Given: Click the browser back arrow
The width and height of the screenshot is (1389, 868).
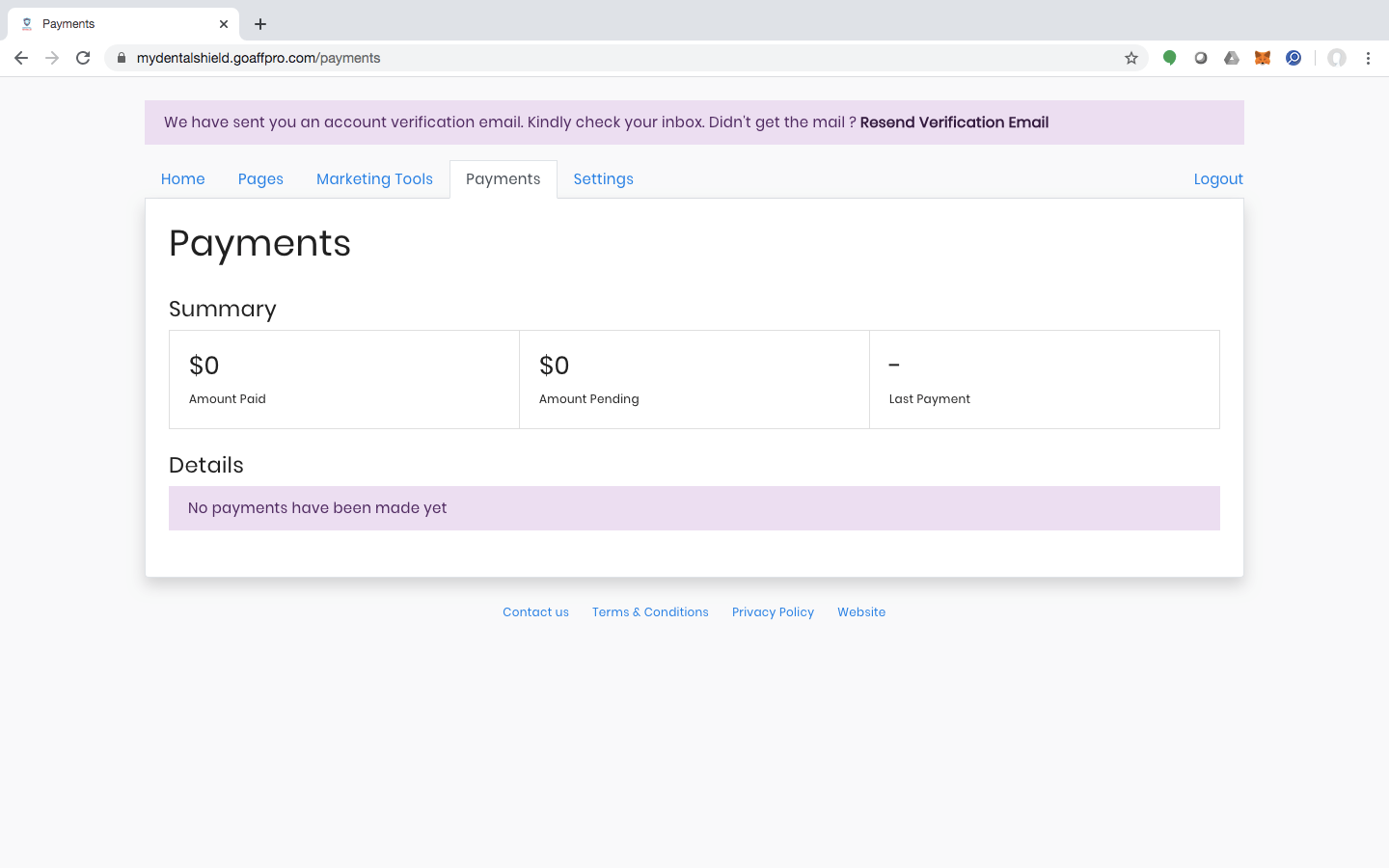Looking at the screenshot, I should click(x=21, y=58).
